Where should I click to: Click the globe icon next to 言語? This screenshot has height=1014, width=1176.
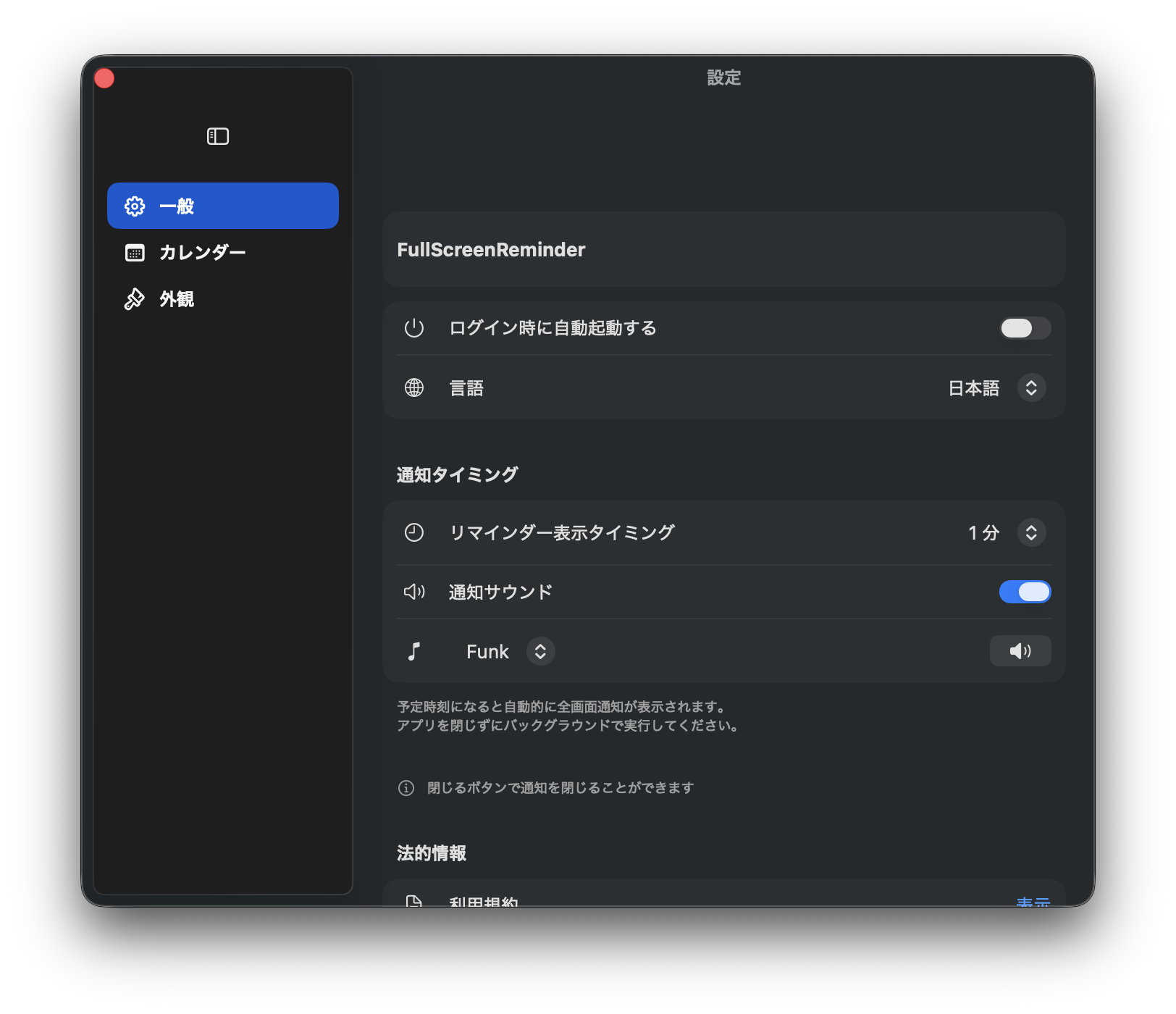tap(413, 387)
